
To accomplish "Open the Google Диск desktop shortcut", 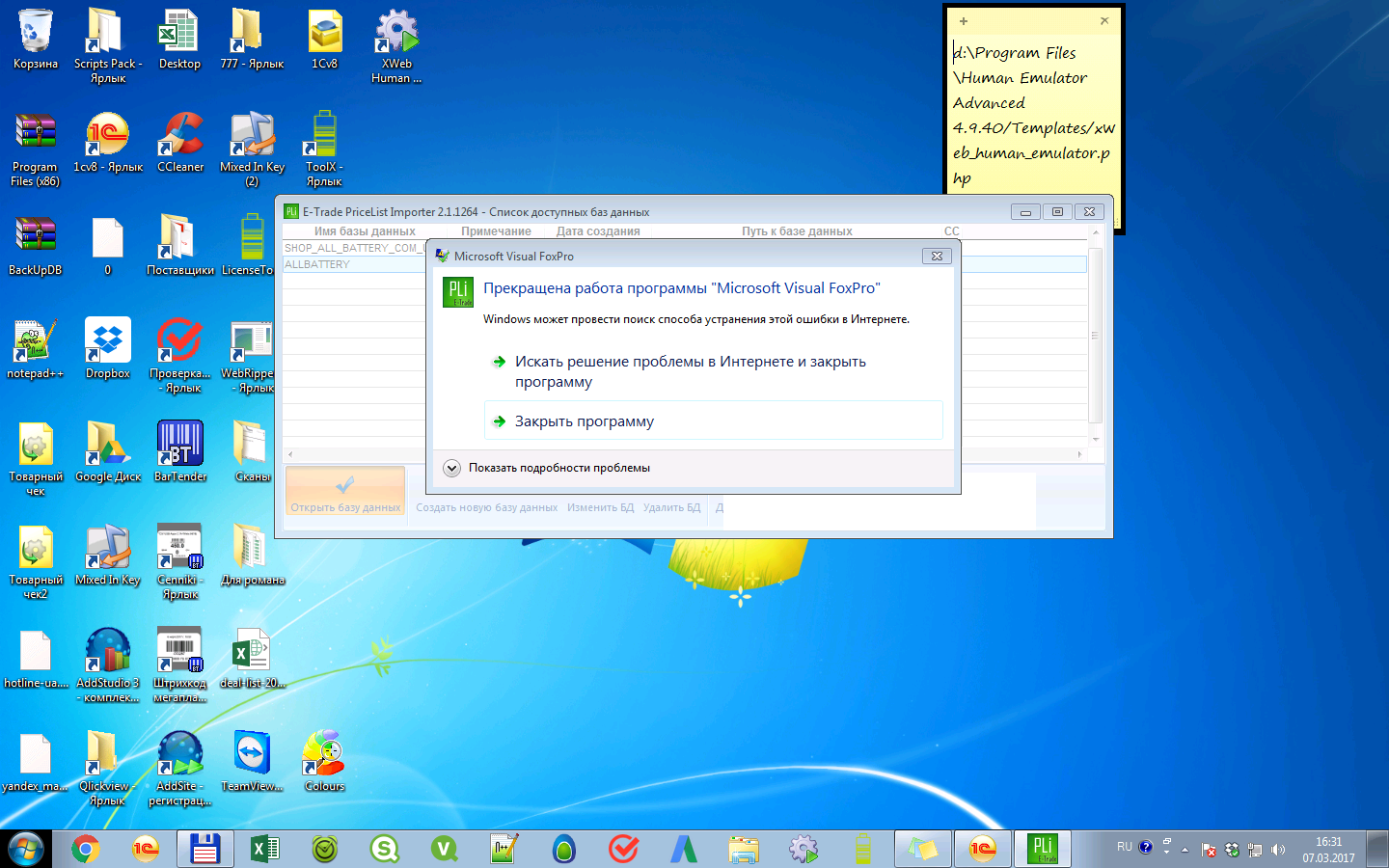I will point(108,452).
